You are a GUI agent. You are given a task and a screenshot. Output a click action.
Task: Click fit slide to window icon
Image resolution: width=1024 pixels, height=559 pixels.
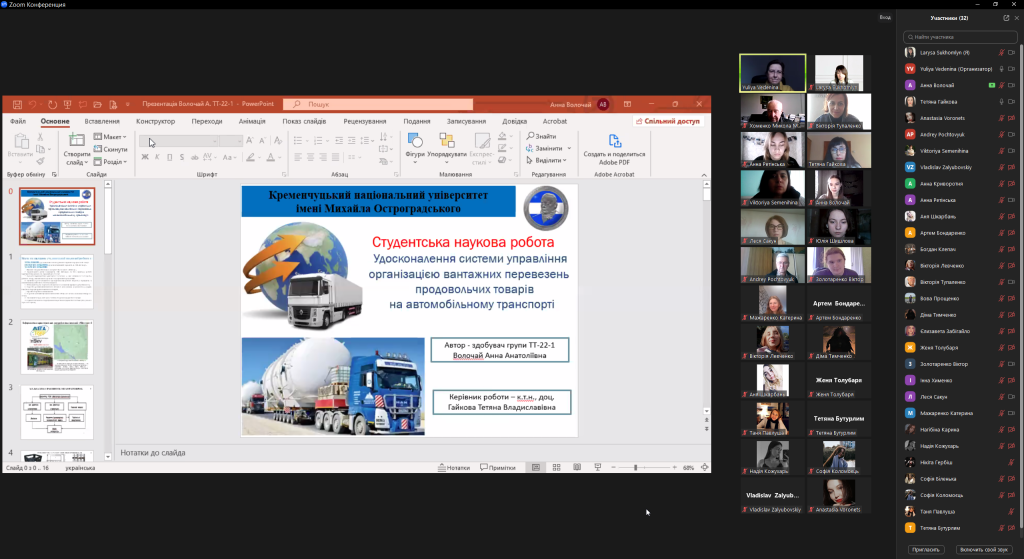pyautogui.click(x=705, y=468)
